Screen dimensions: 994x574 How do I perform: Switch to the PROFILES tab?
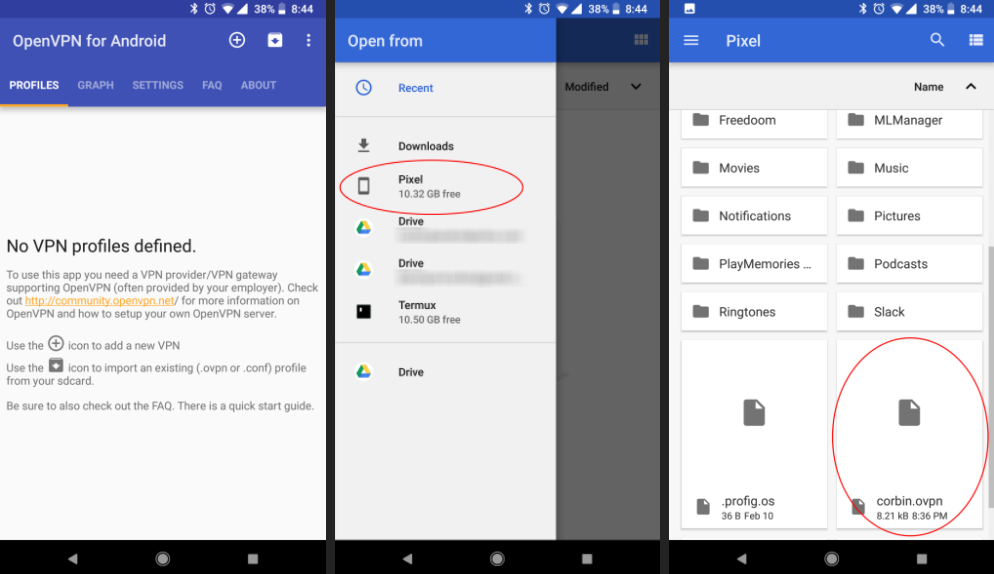34,85
